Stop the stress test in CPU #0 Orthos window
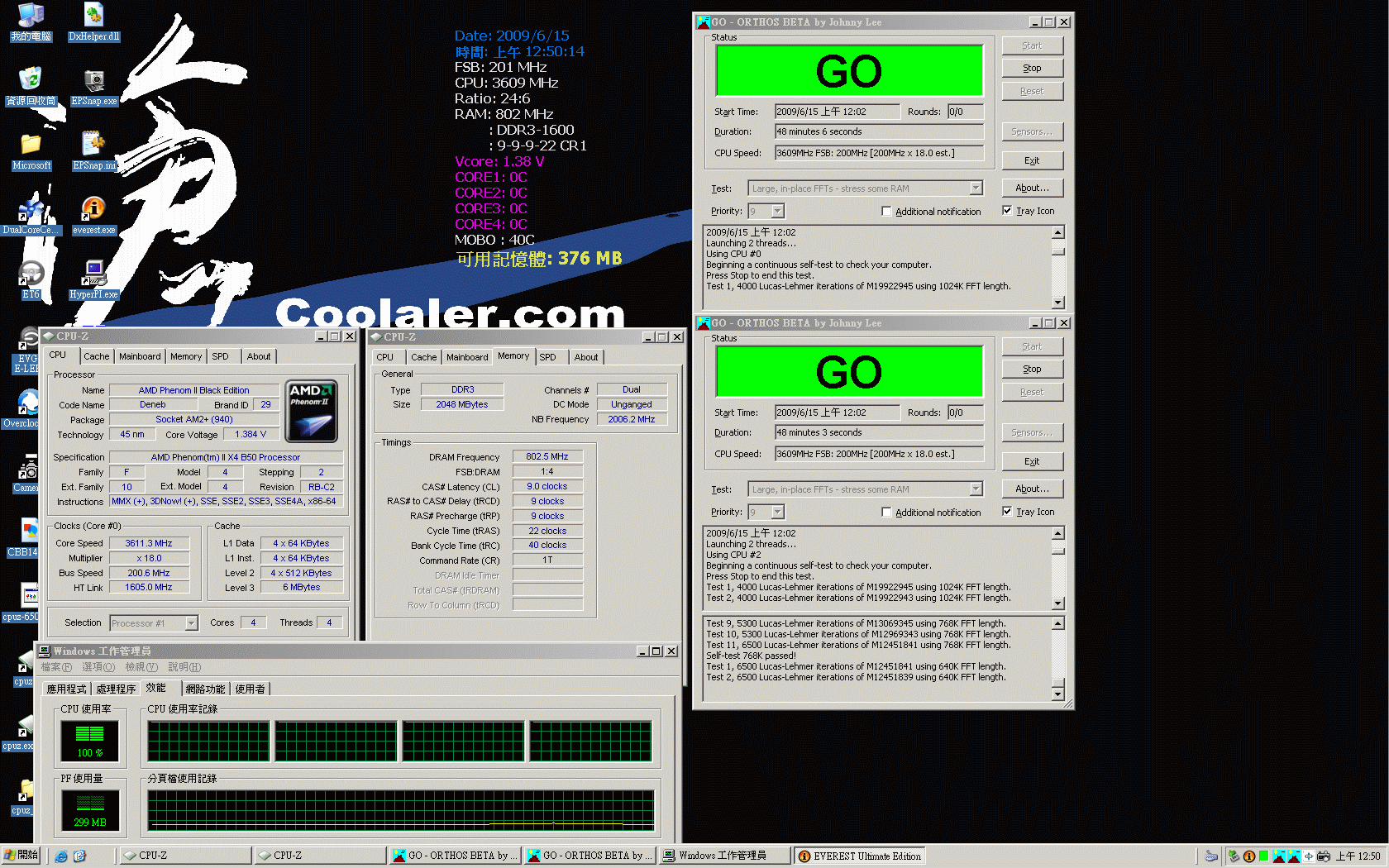1389x868 pixels. [x=1032, y=68]
